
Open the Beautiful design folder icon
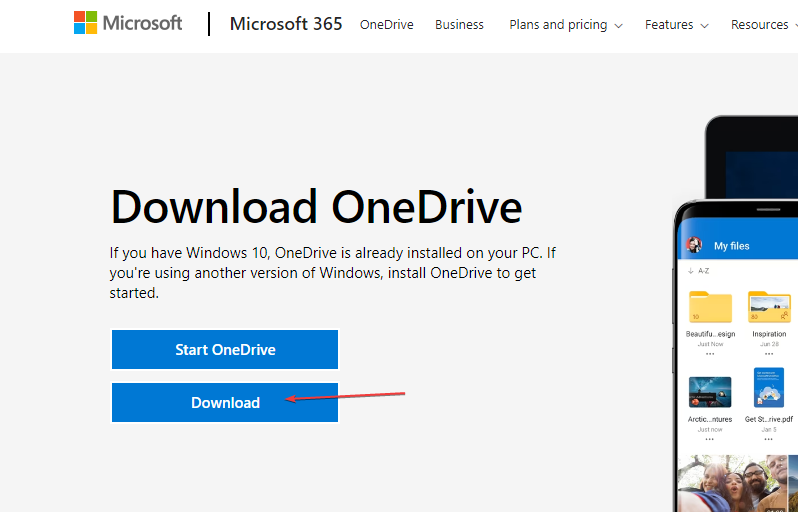[710, 306]
